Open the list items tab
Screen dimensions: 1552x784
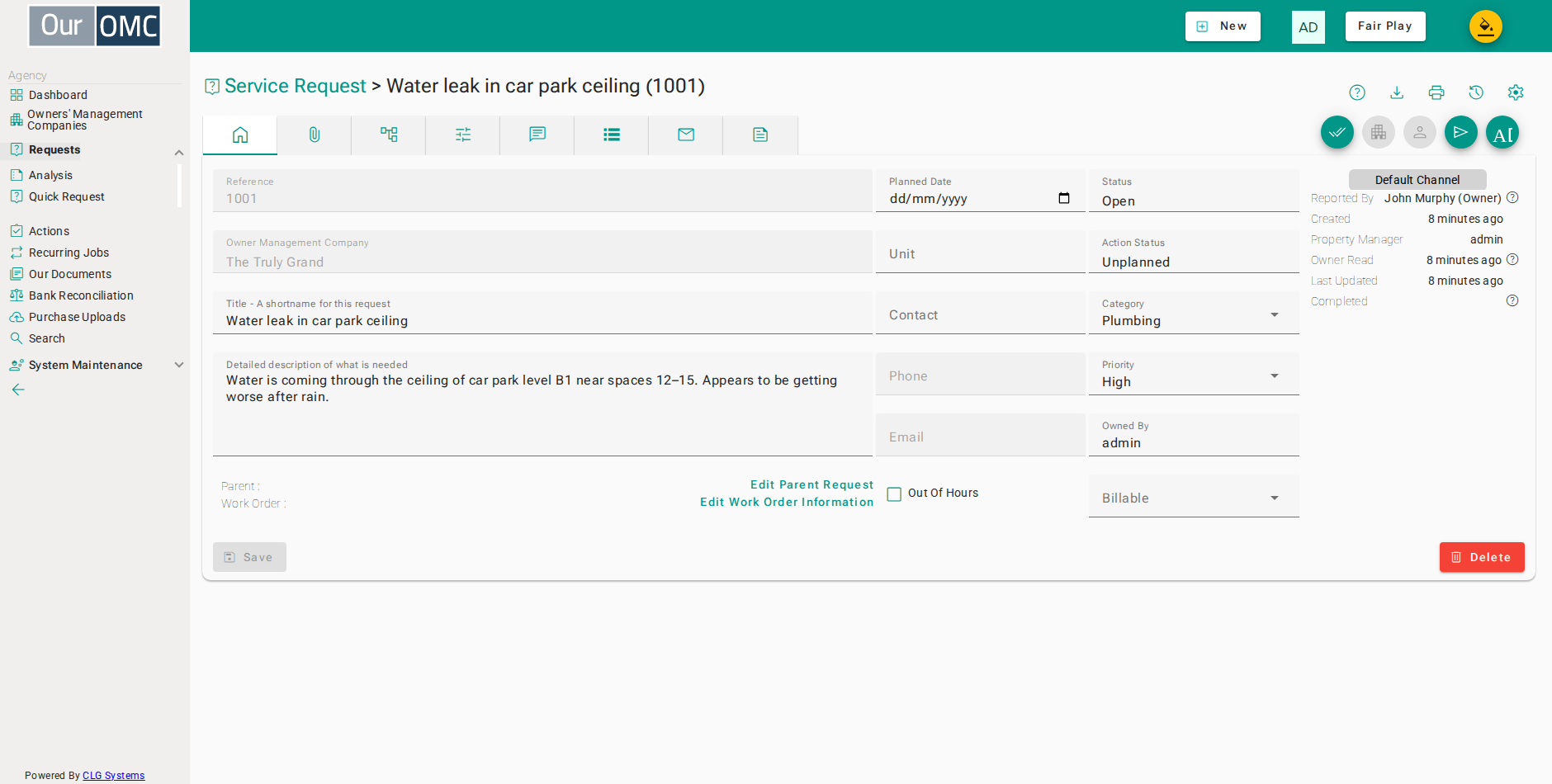[x=612, y=135]
